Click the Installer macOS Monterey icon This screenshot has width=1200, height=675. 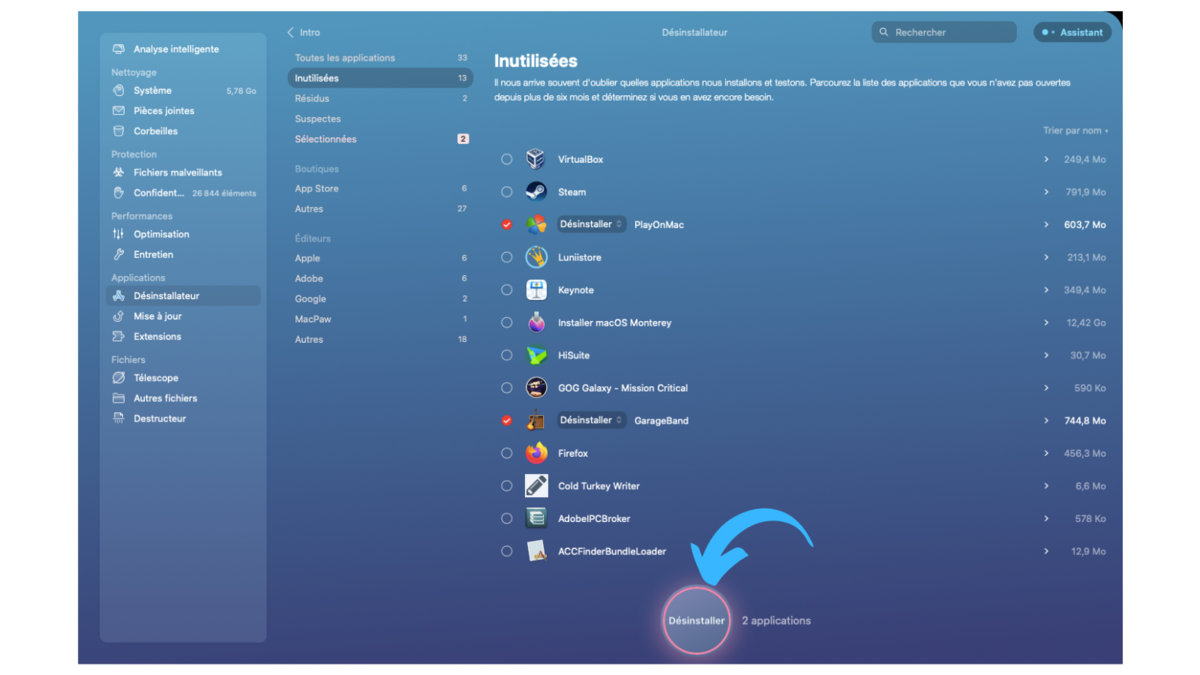pos(536,323)
